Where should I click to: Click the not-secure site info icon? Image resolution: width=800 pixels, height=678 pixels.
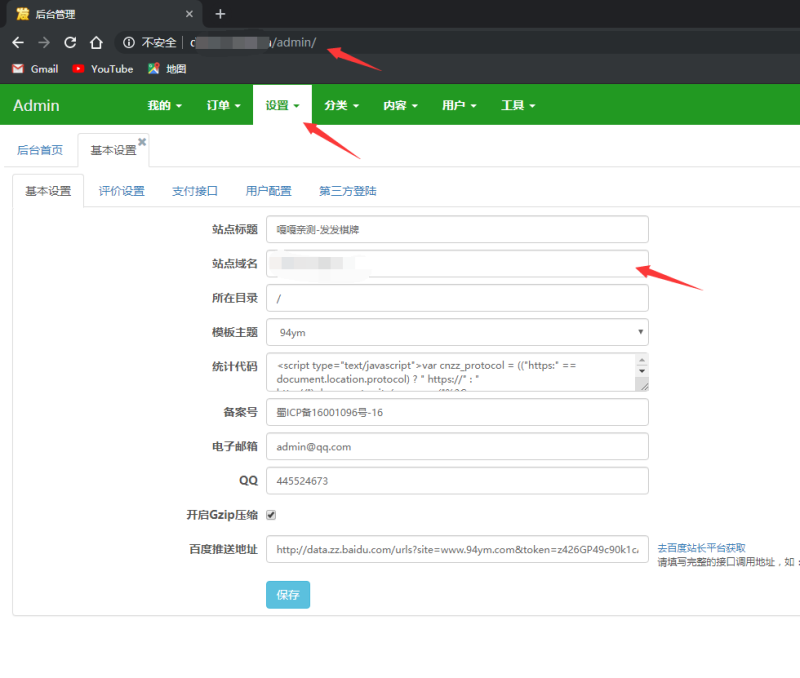[129, 42]
